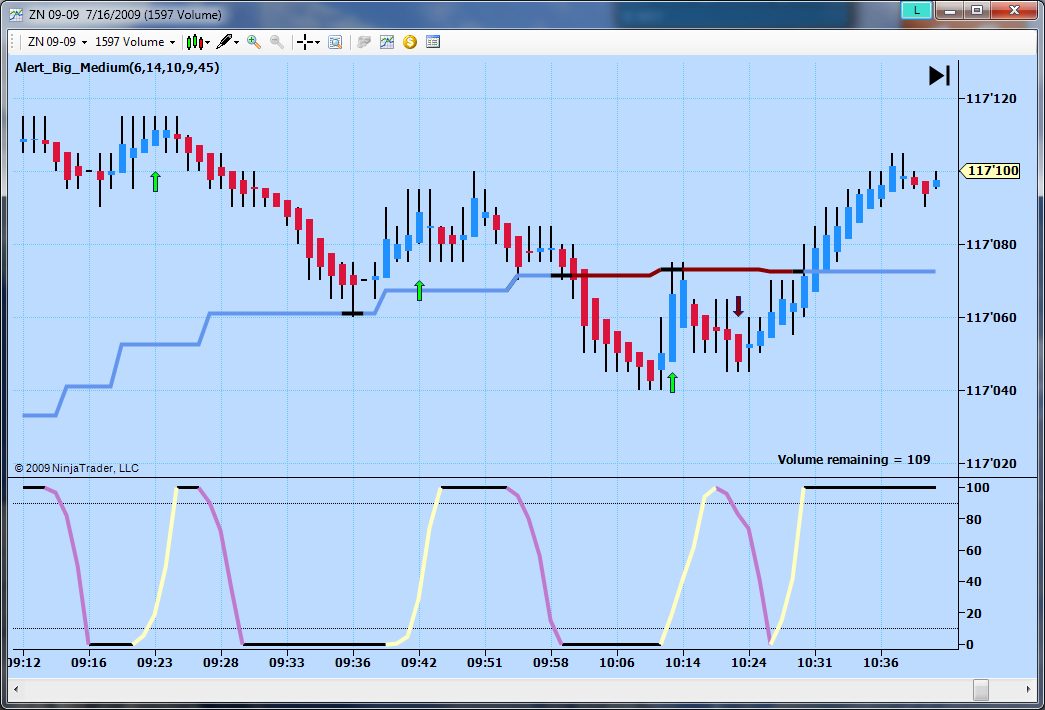This screenshot has height=710, width=1045.
Task: Expand the chart style dropdown arrow
Action: coord(208,43)
